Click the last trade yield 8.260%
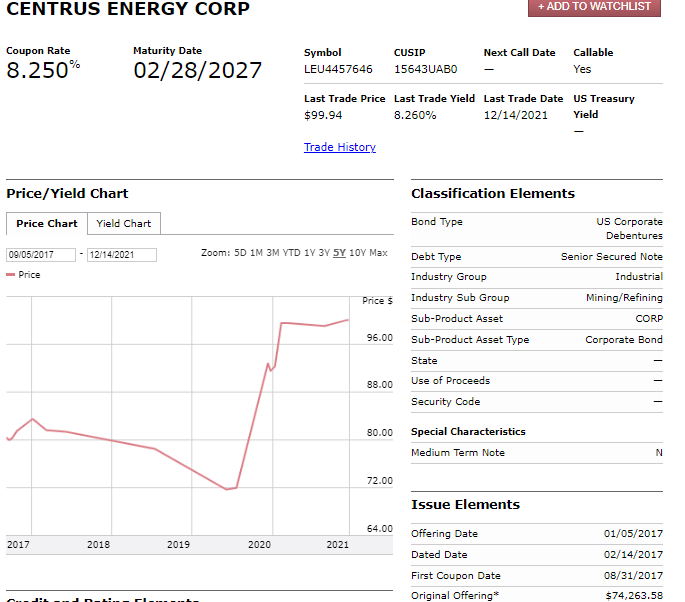Viewport: 685px width, 602px height. [415, 115]
